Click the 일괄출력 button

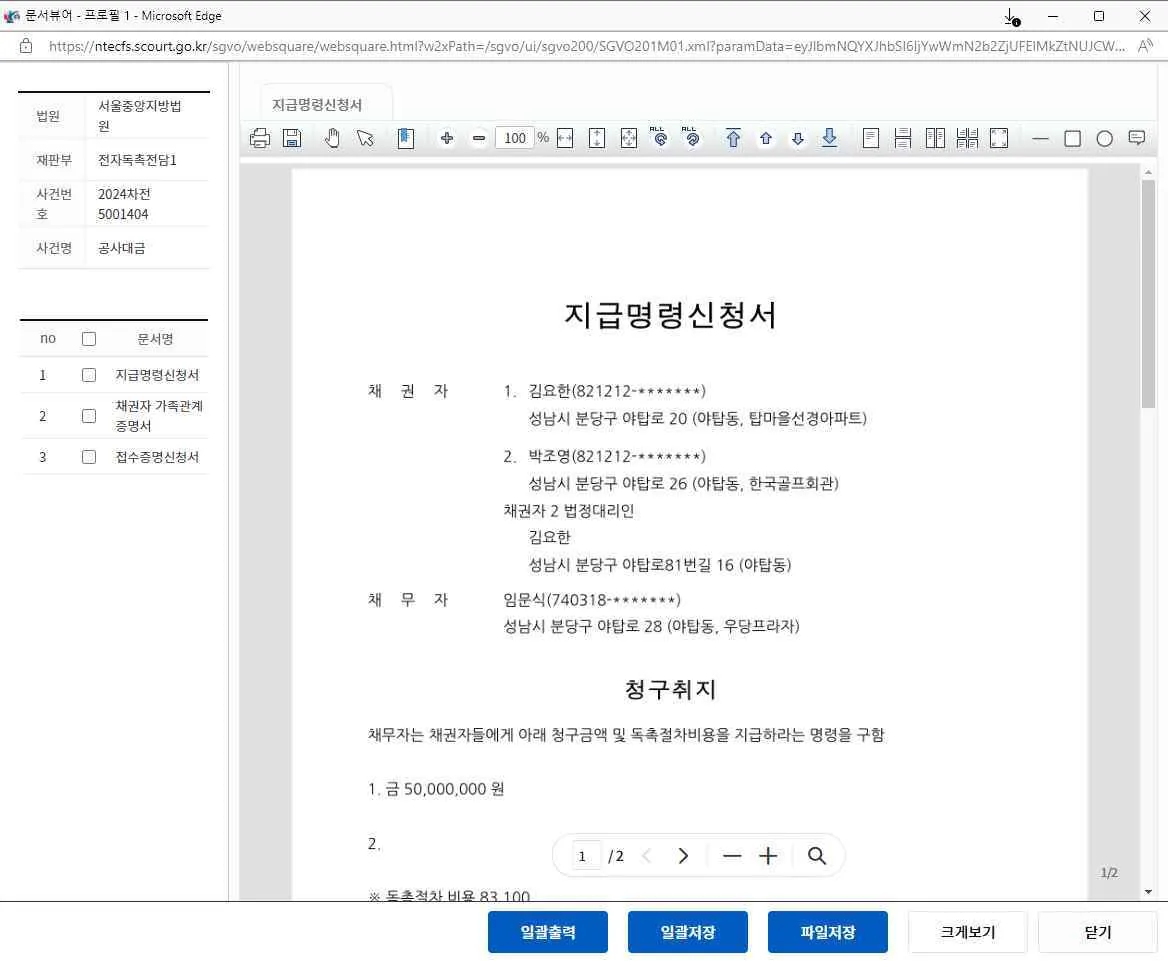(548, 932)
